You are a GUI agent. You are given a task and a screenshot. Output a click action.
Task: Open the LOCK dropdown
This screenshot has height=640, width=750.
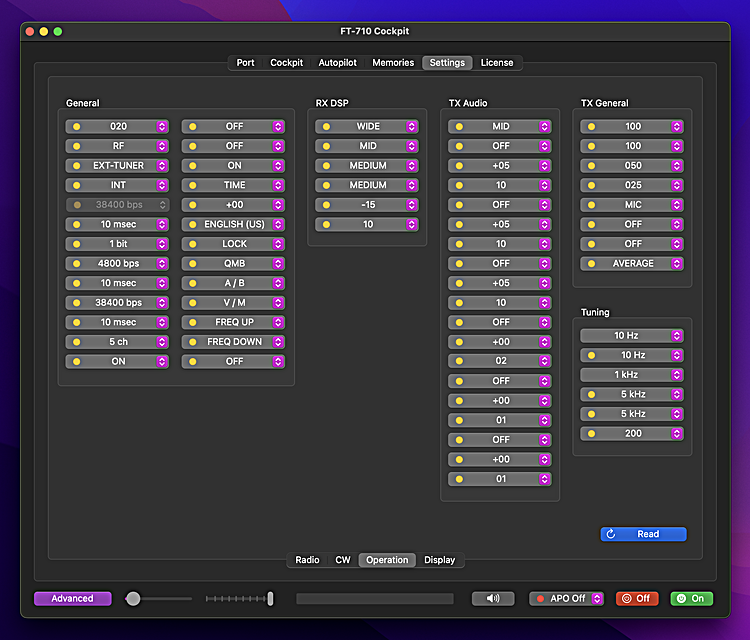pos(233,244)
